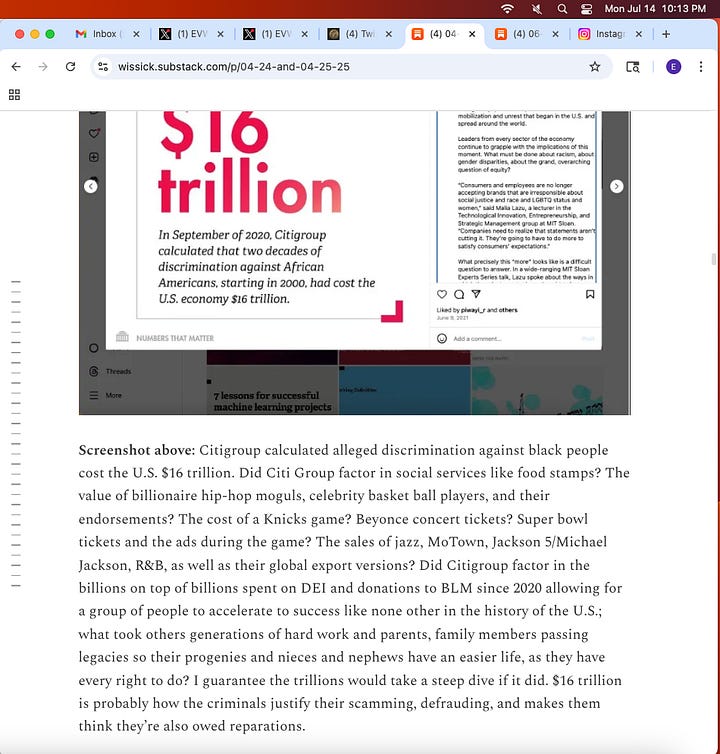The image size is (720, 754).
Task: Open More menu in Instagram sidebar
Action: coord(105,395)
